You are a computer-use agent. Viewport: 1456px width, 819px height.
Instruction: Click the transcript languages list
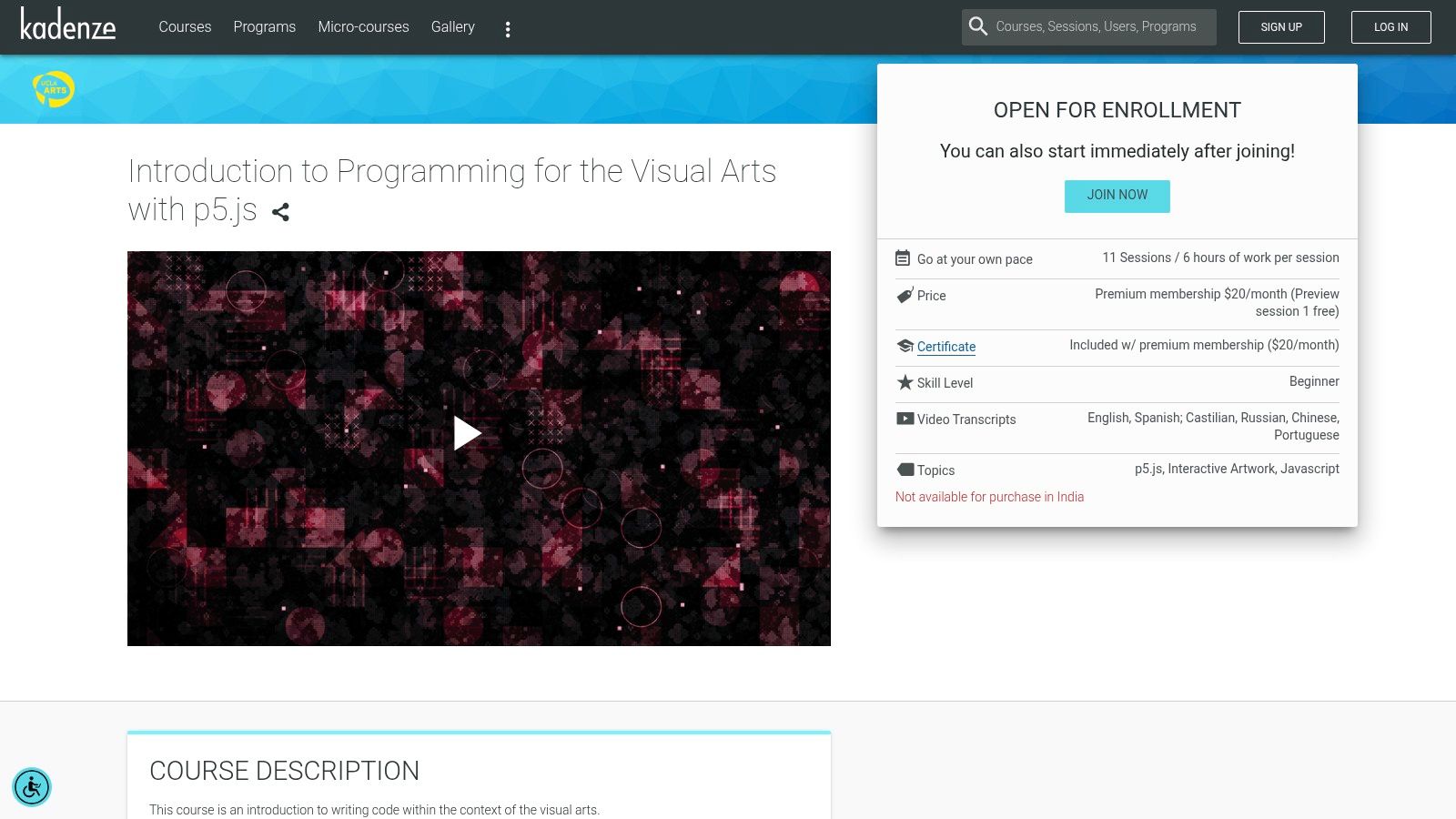tap(1213, 426)
